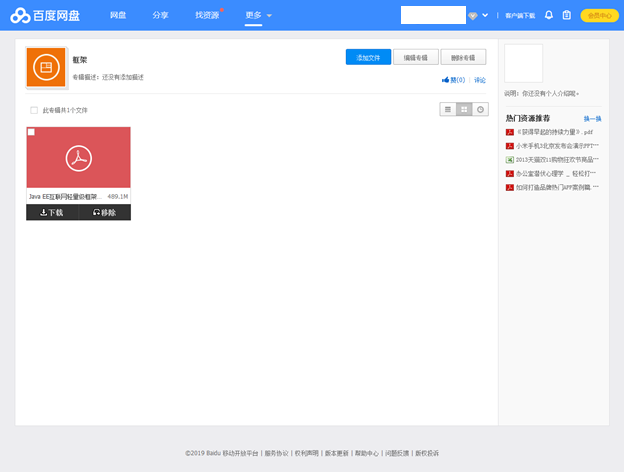
Task: Click the 热门资源推荐 heading
Action: click(528, 118)
